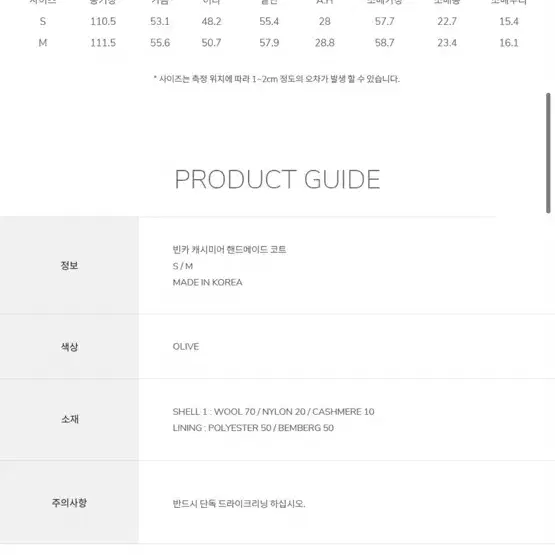Click the LINING polyester bemberg line
Screen dimensions: 555x555
(253, 428)
